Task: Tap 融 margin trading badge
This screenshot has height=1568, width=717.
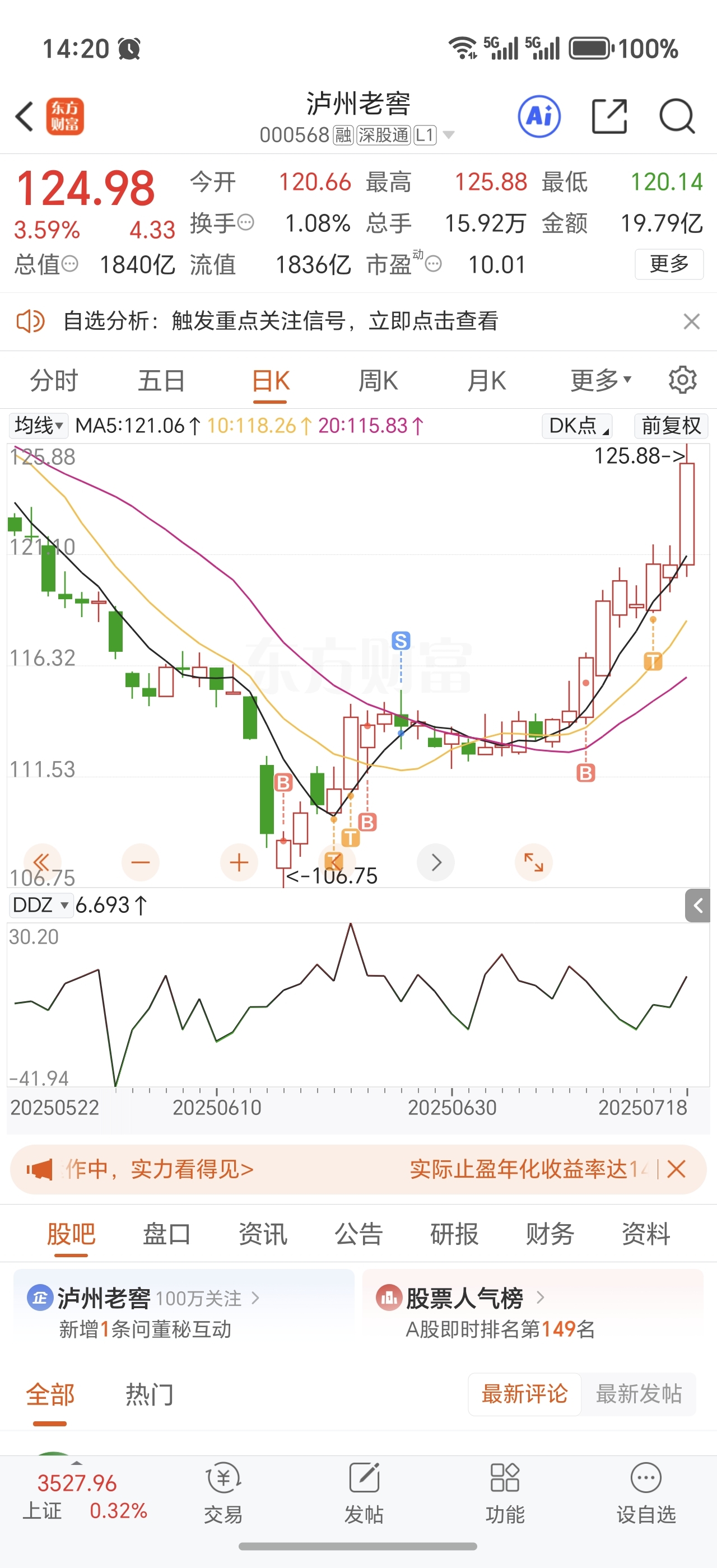Action: pyautogui.click(x=343, y=134)
